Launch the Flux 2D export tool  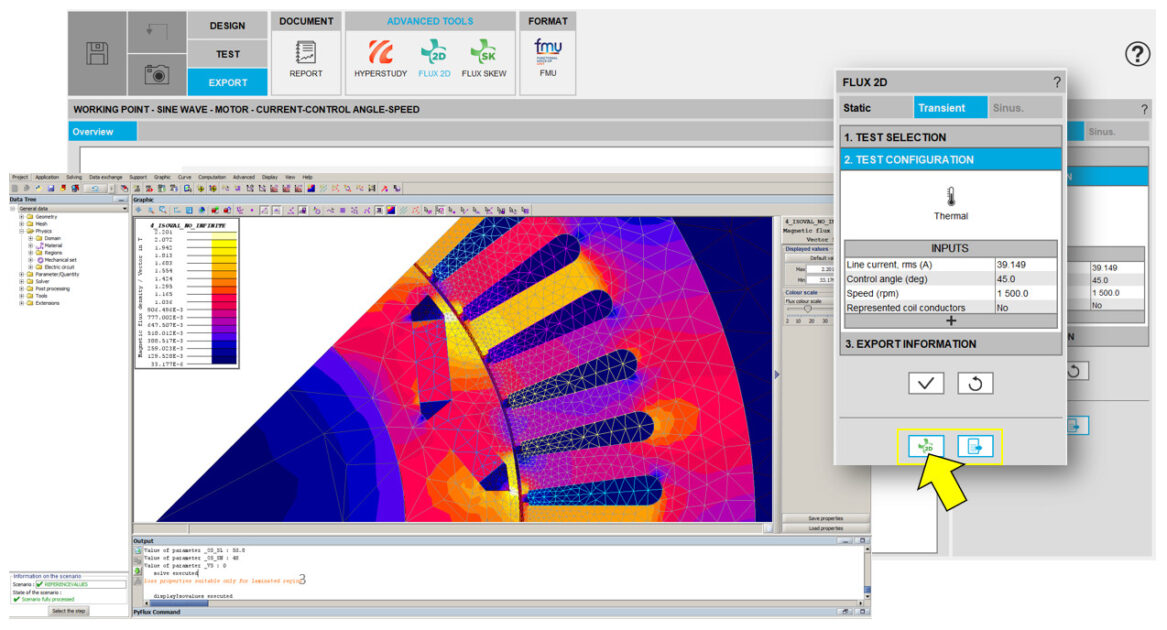pos(434,58)
